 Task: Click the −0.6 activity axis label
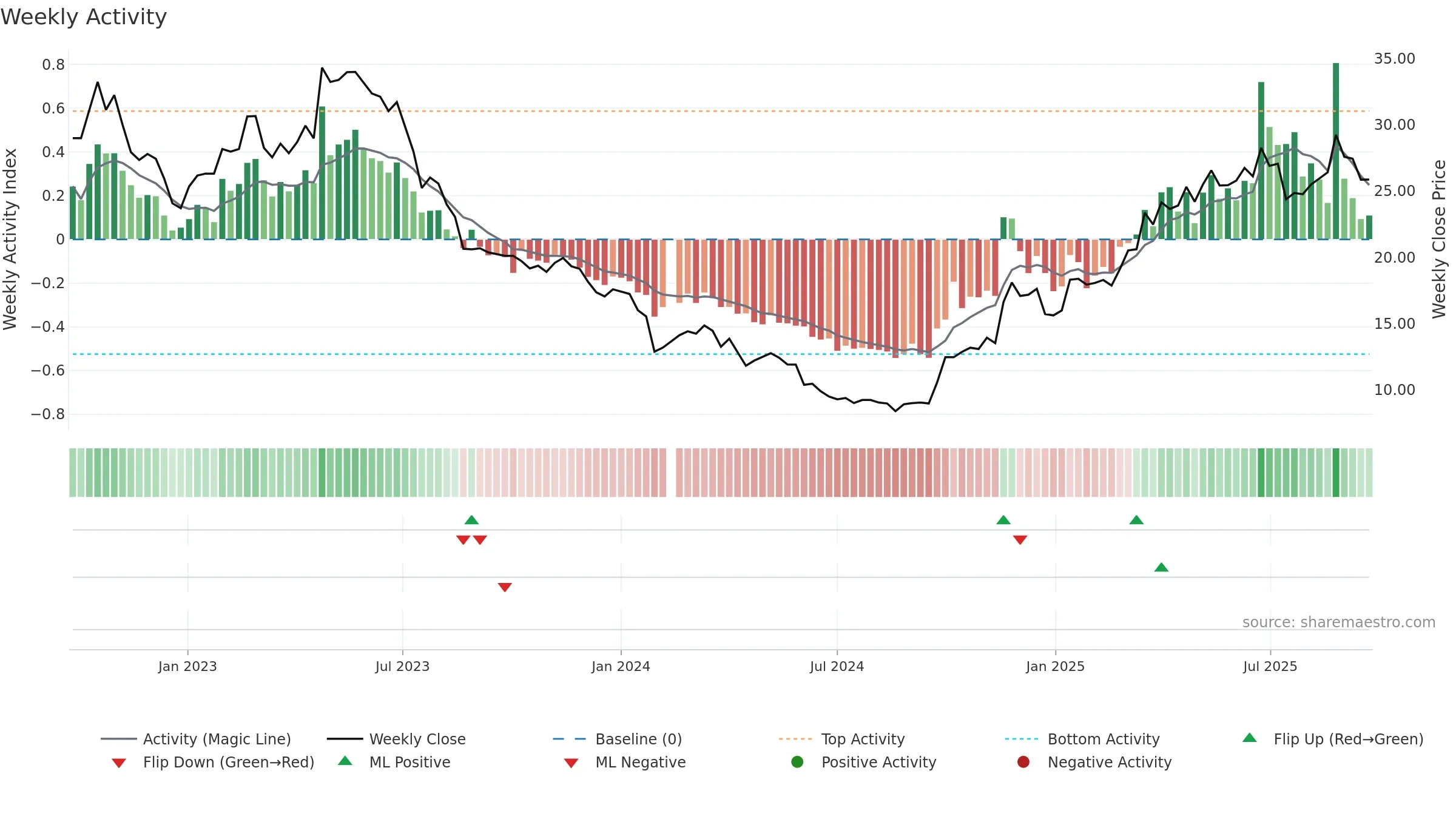click(48, 371)
